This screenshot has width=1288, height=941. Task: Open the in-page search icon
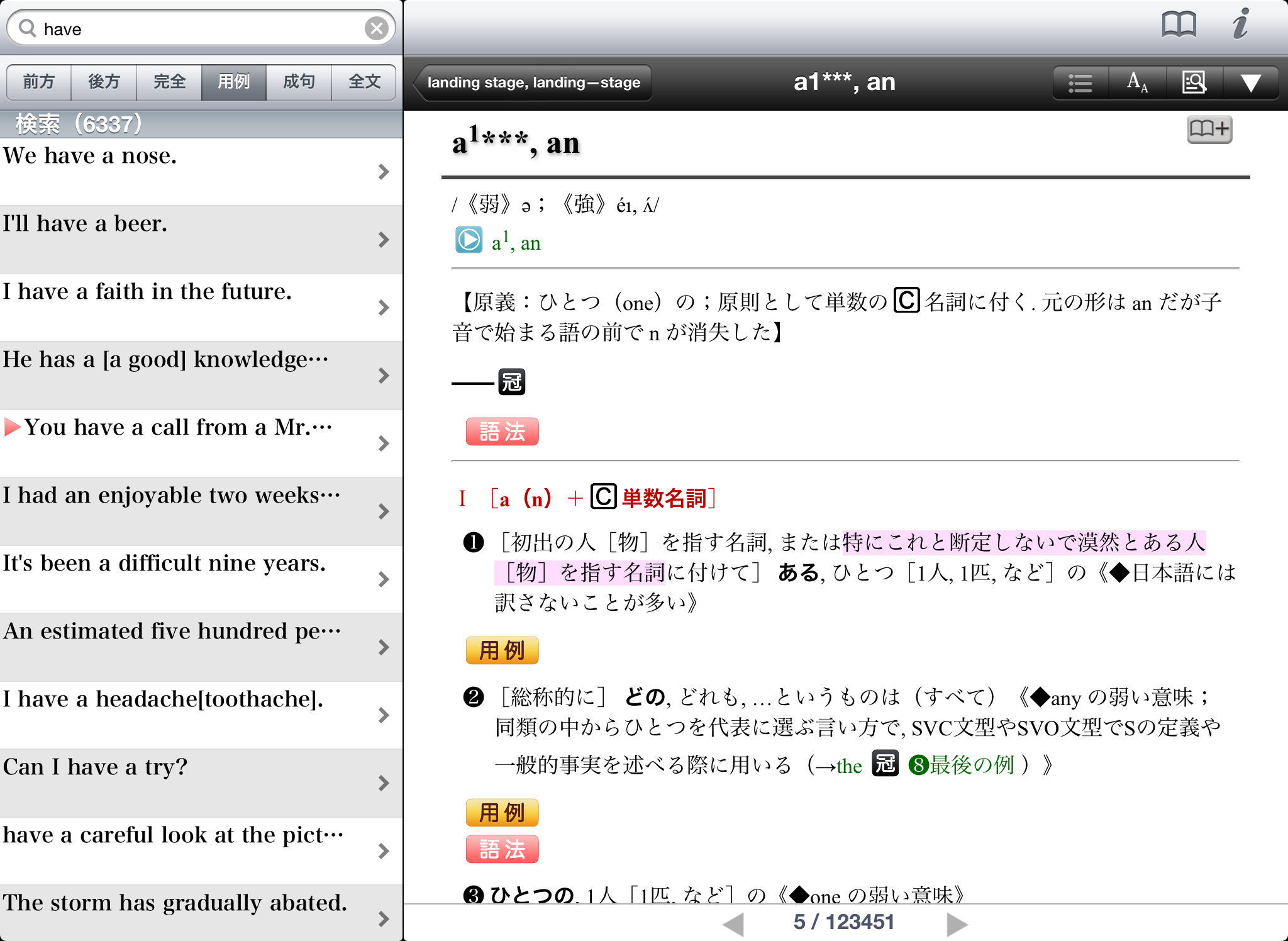pos(1194,82)
